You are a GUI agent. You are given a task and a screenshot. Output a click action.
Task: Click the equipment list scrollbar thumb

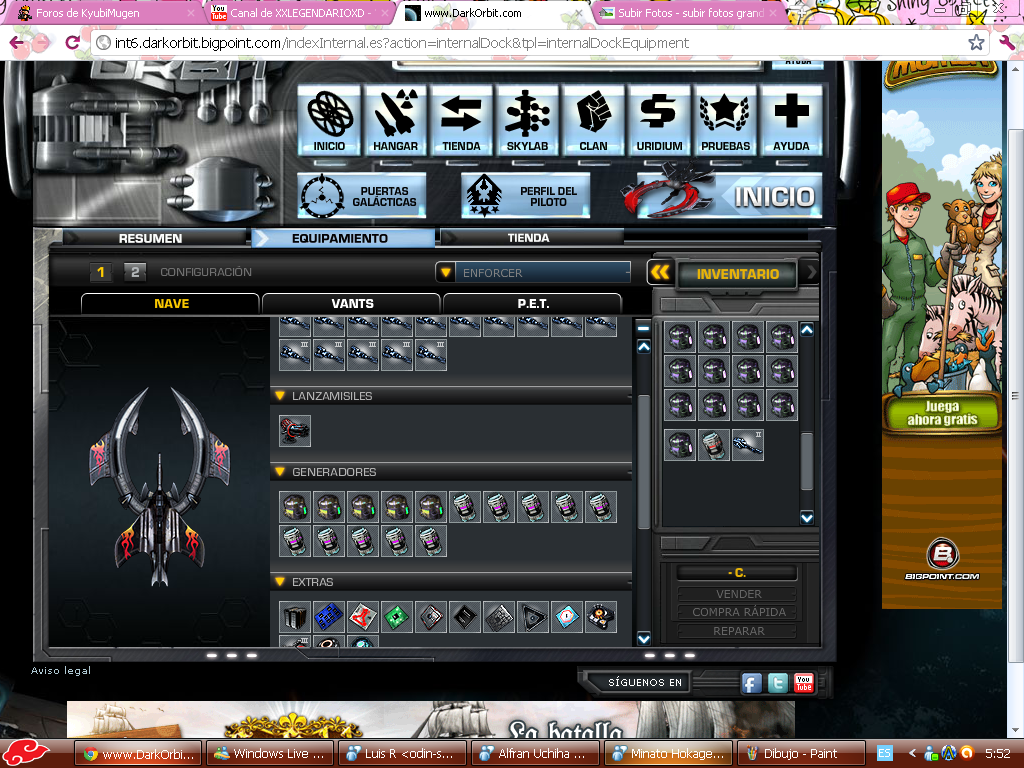(644, 461)
